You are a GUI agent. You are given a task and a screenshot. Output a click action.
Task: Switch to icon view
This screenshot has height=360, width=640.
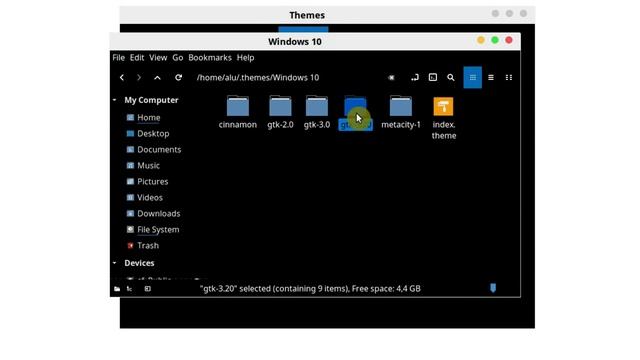coord(473,78)
